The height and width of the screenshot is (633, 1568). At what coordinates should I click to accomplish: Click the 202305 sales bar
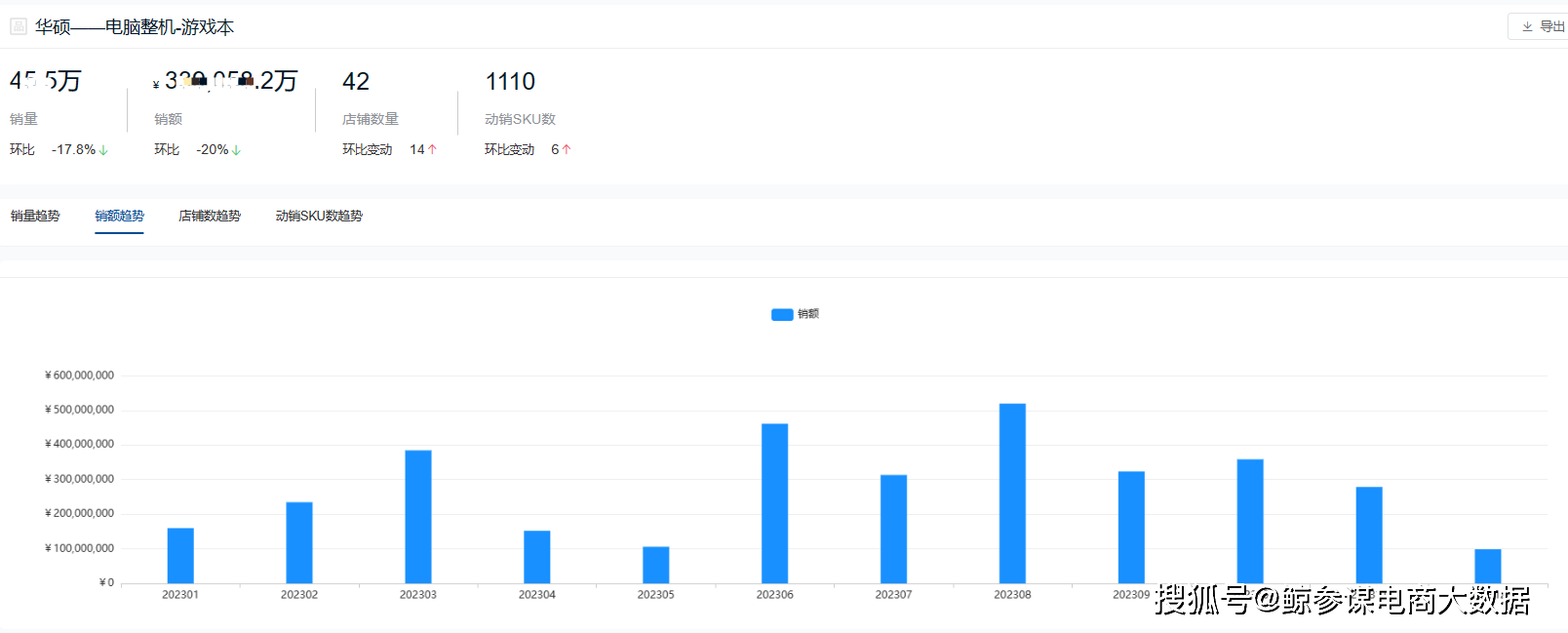[656, 565]
